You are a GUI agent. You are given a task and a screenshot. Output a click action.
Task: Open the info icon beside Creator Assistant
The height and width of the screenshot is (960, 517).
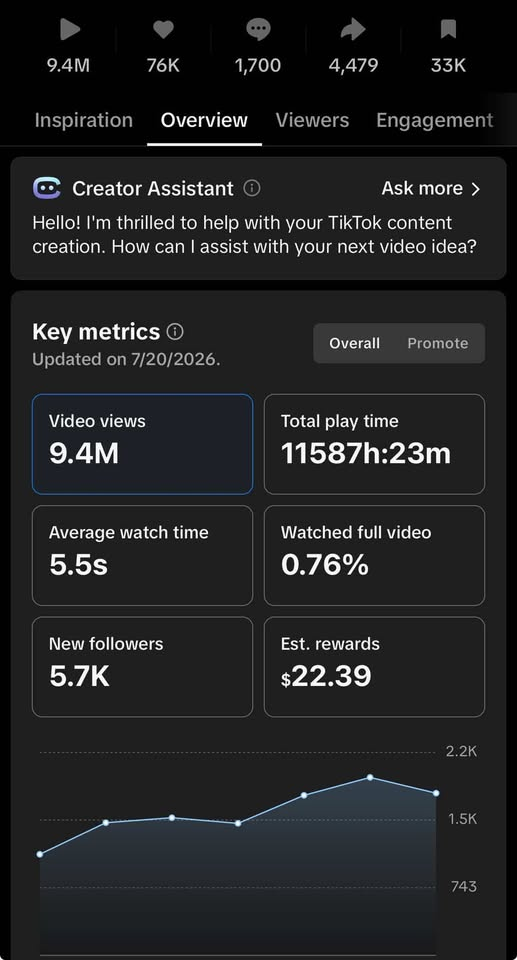coord(252,187)
